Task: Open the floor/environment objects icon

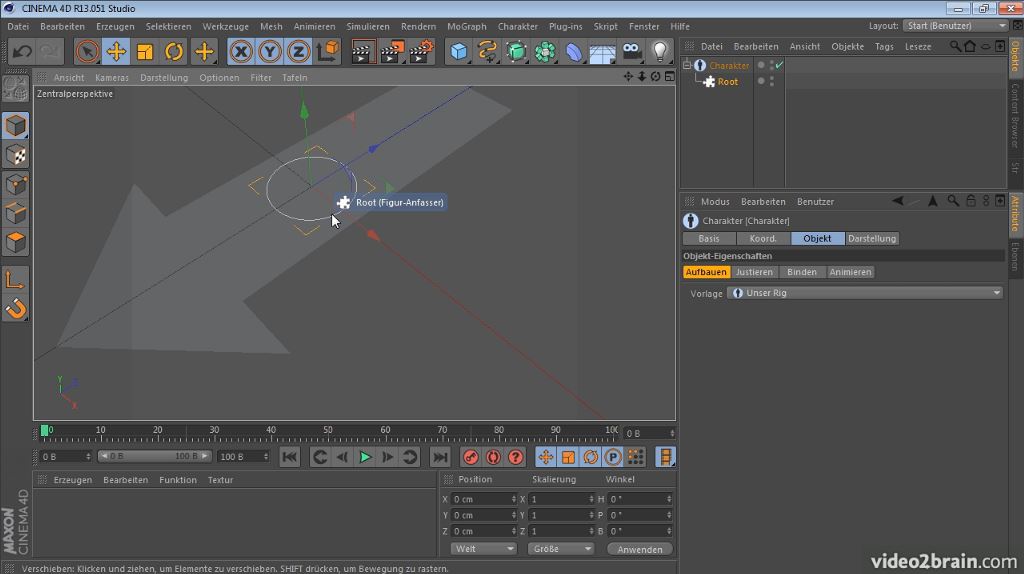Action: (x=602, y=52)
